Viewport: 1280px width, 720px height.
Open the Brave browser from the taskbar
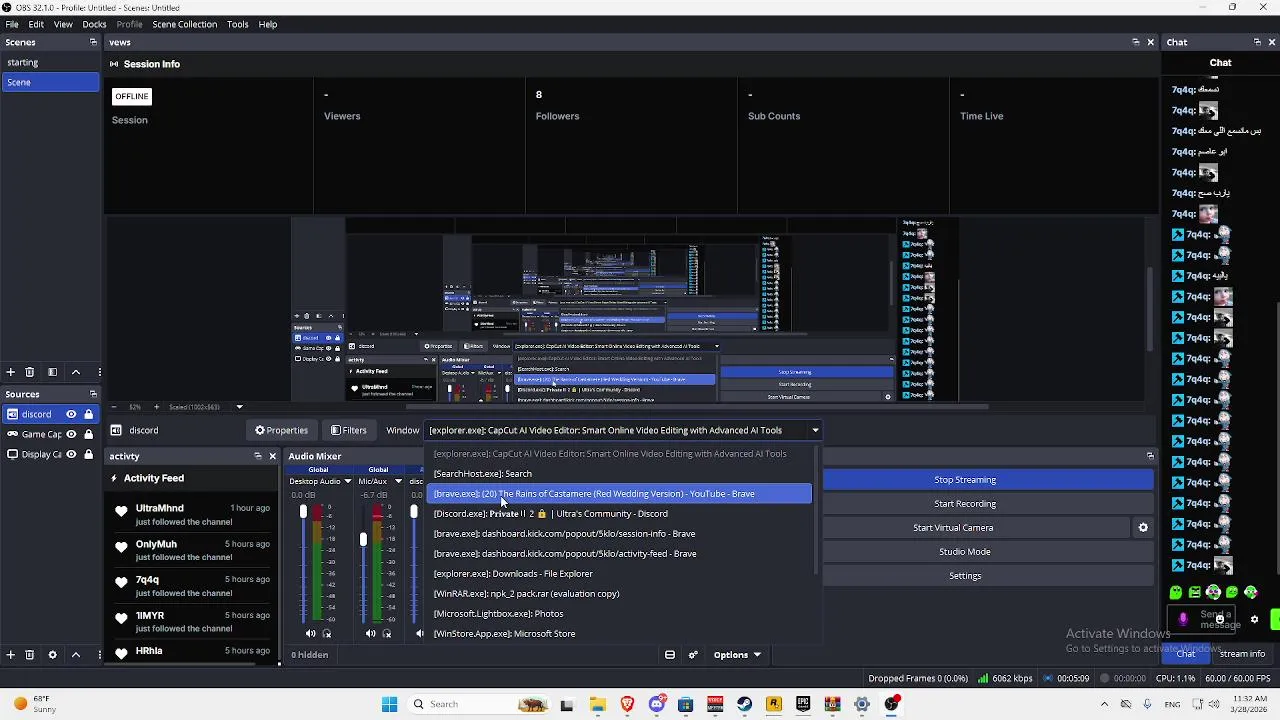tap(627, 704)
